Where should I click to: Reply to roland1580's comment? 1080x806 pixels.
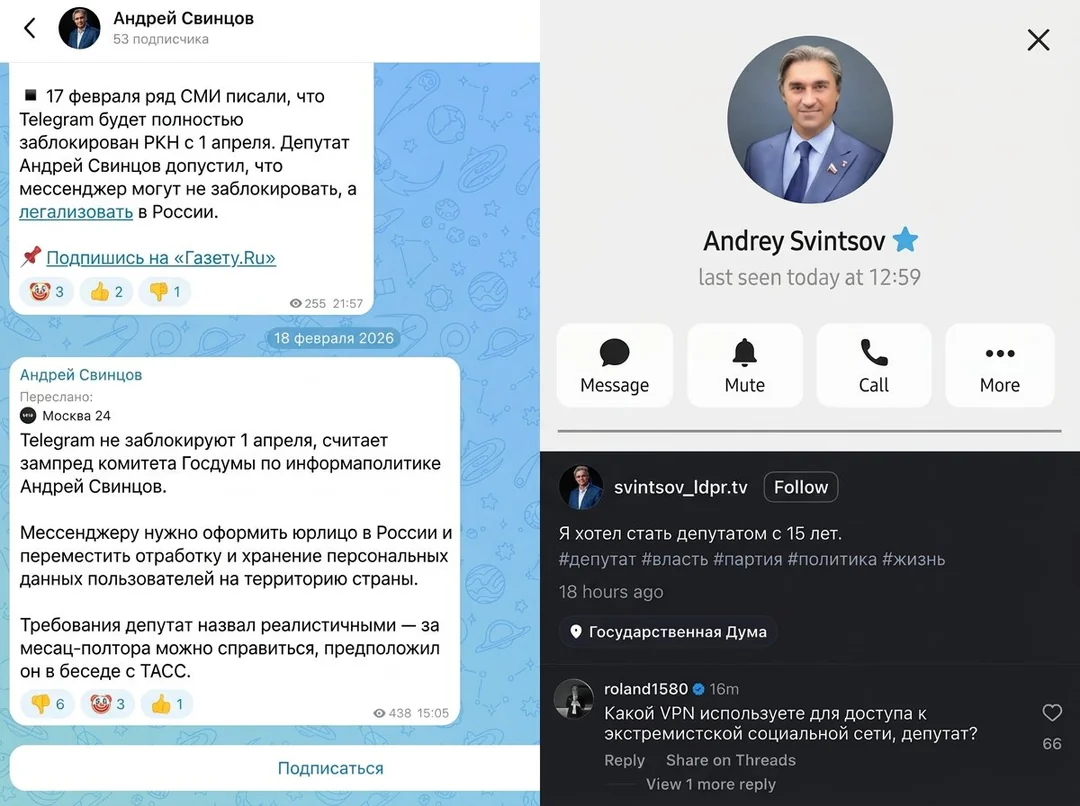[624, 760]
